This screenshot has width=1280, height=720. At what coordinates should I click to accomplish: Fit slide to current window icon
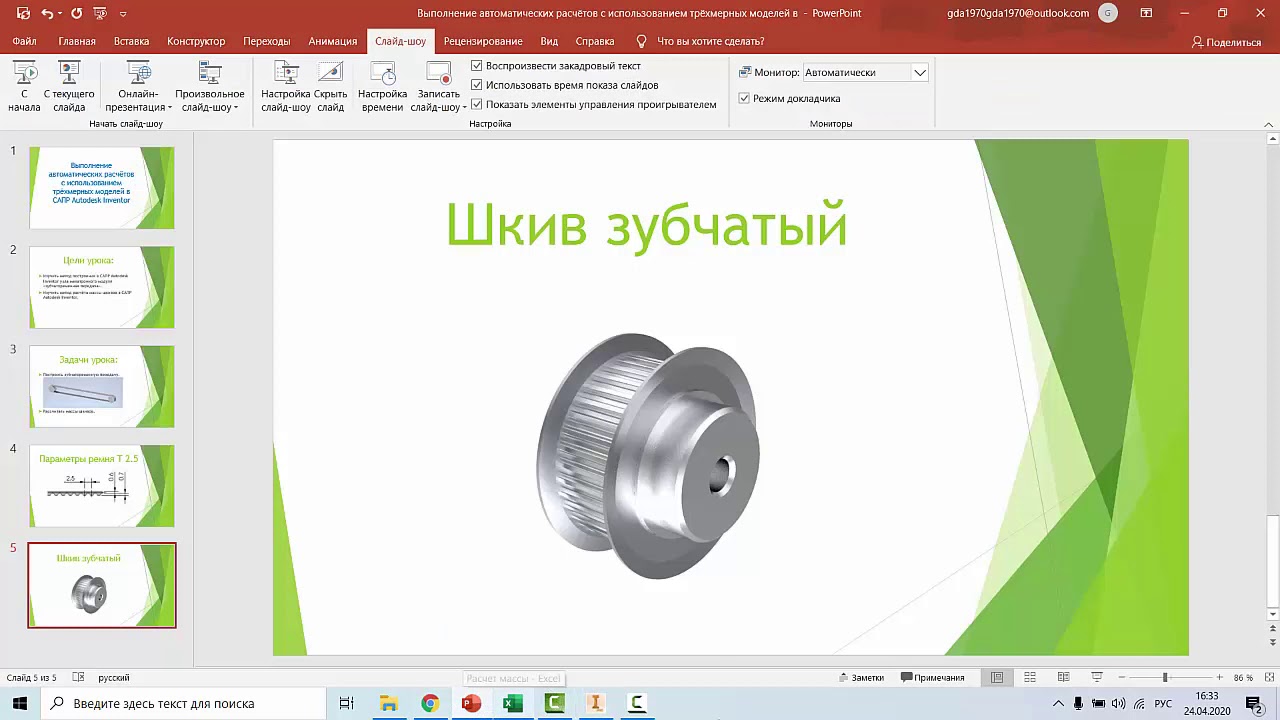click(1268, 677)
